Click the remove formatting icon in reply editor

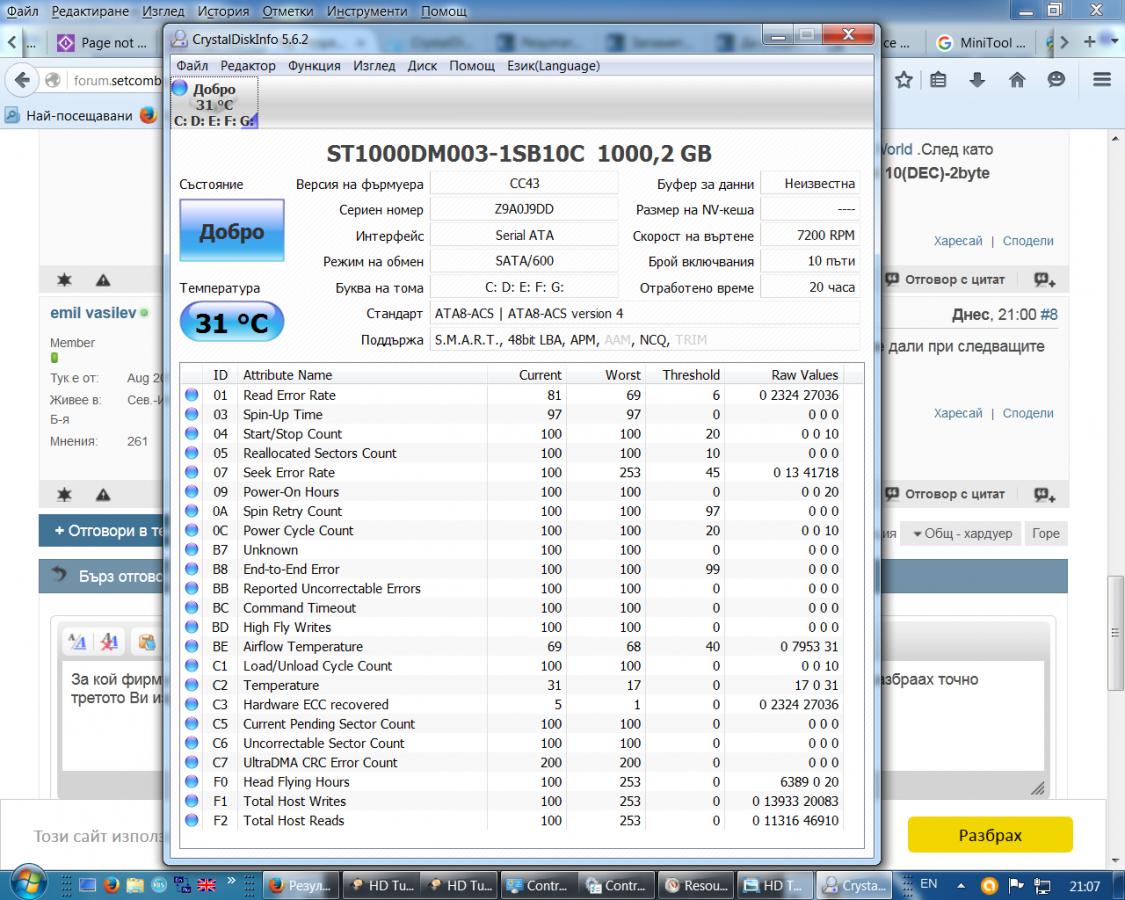tap(109, 642)
